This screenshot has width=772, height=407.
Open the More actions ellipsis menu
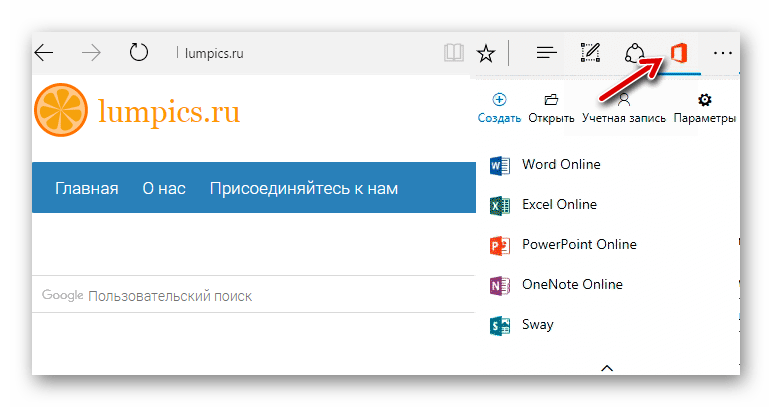pyautogui.click(x=723, y=53)
